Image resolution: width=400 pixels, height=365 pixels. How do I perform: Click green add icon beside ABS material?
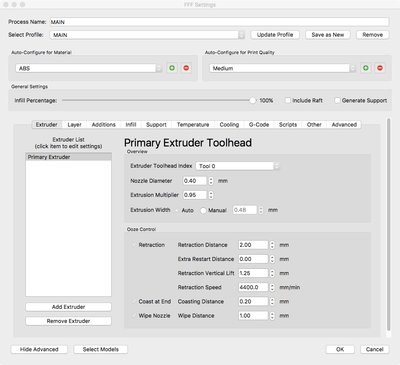click(172, 68)
